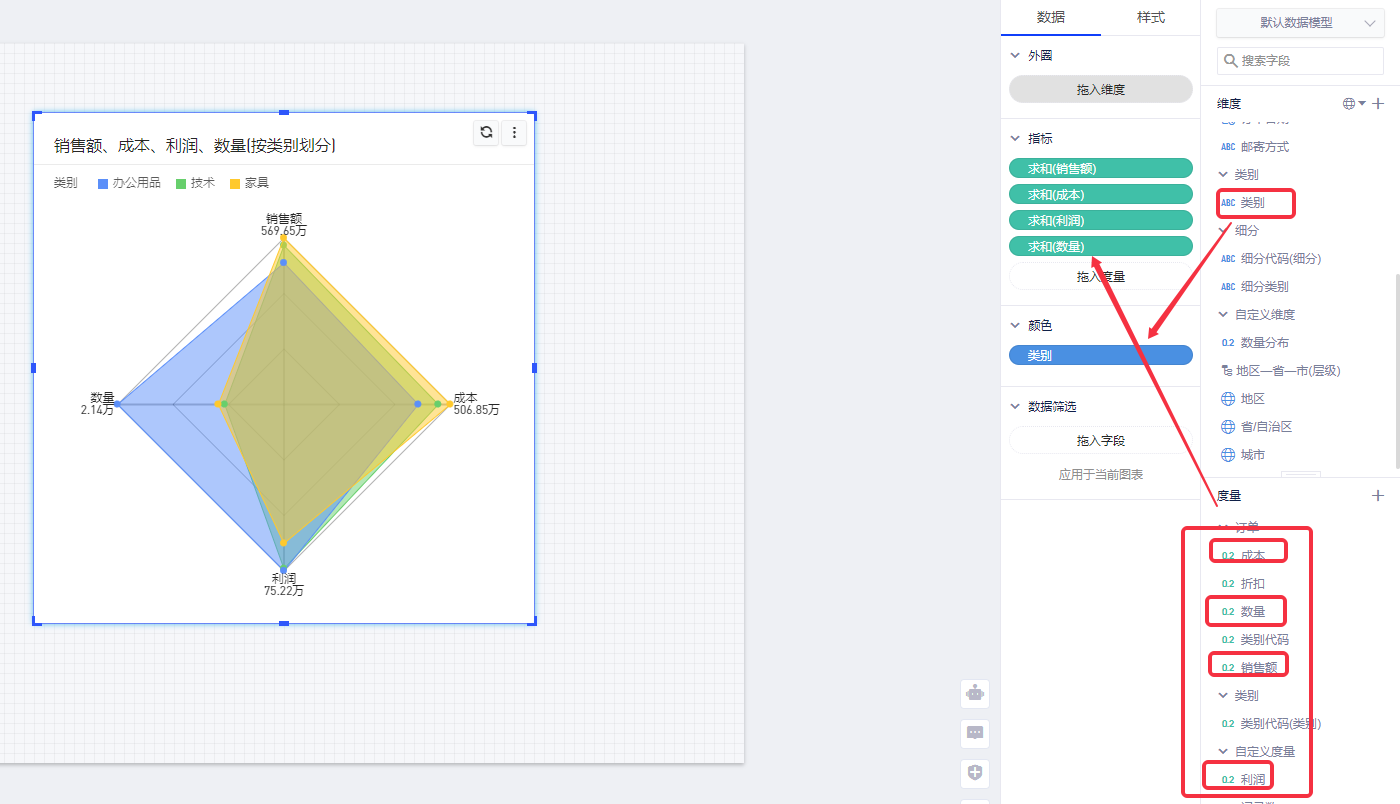The image size is (1400, 804).
Task: Open the chat message icon
Action: [x=975, y=733]
